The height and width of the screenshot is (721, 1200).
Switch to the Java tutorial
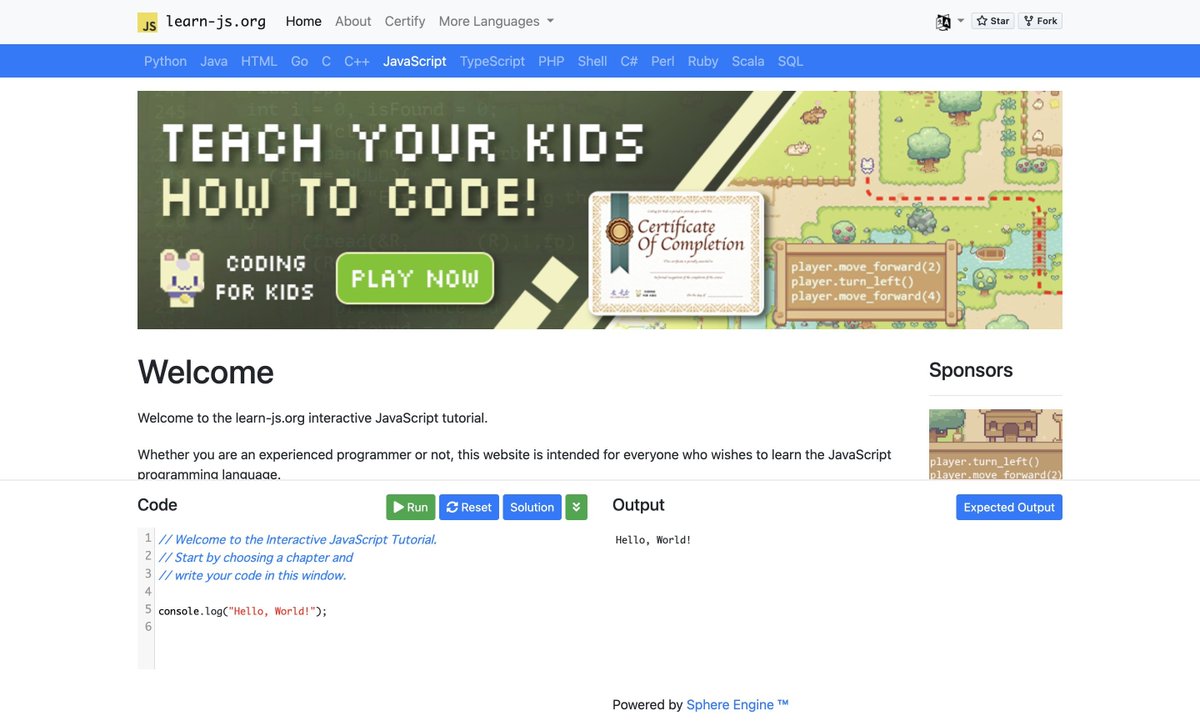point(214,61)
